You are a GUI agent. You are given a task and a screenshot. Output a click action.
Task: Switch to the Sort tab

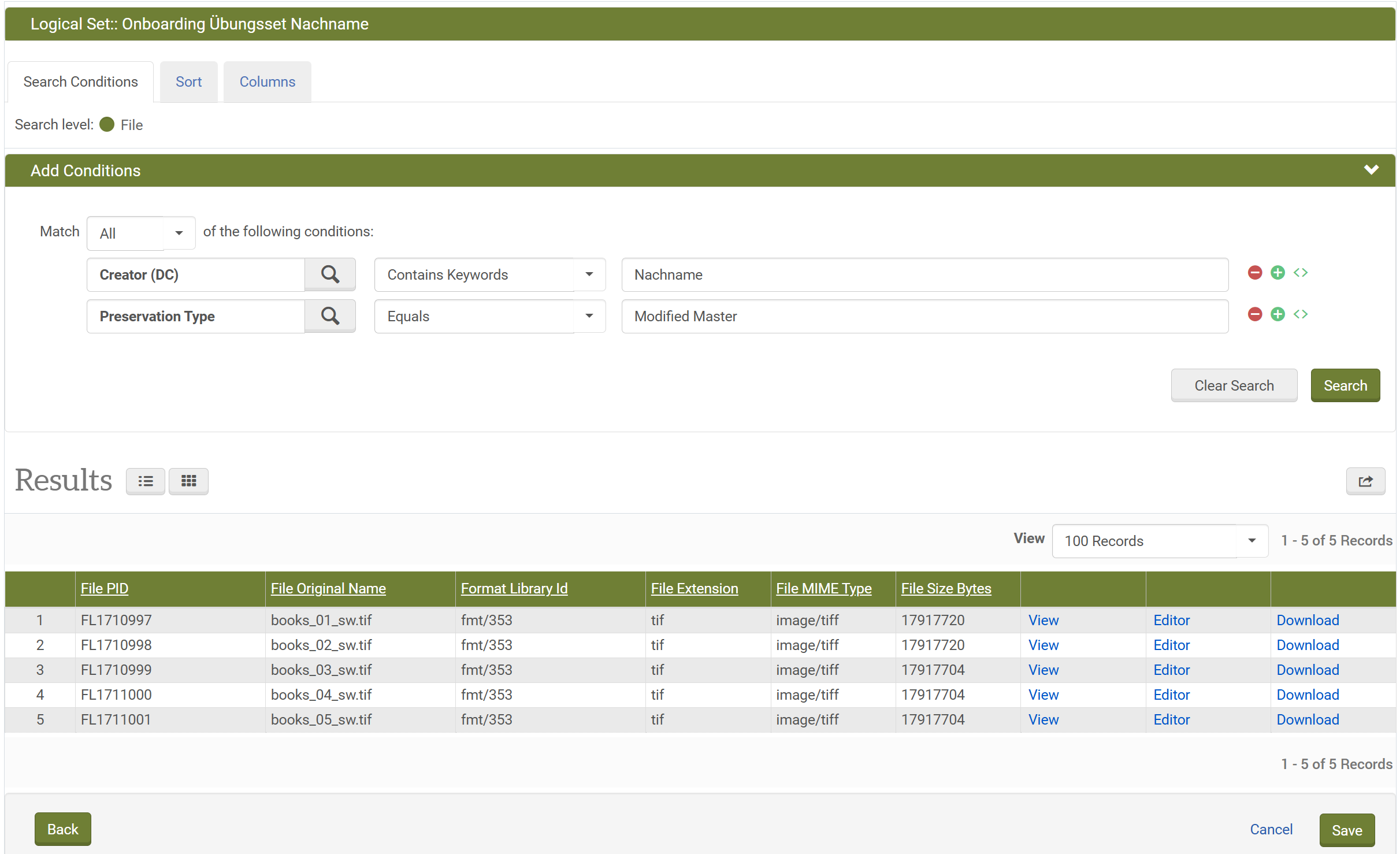188,82
